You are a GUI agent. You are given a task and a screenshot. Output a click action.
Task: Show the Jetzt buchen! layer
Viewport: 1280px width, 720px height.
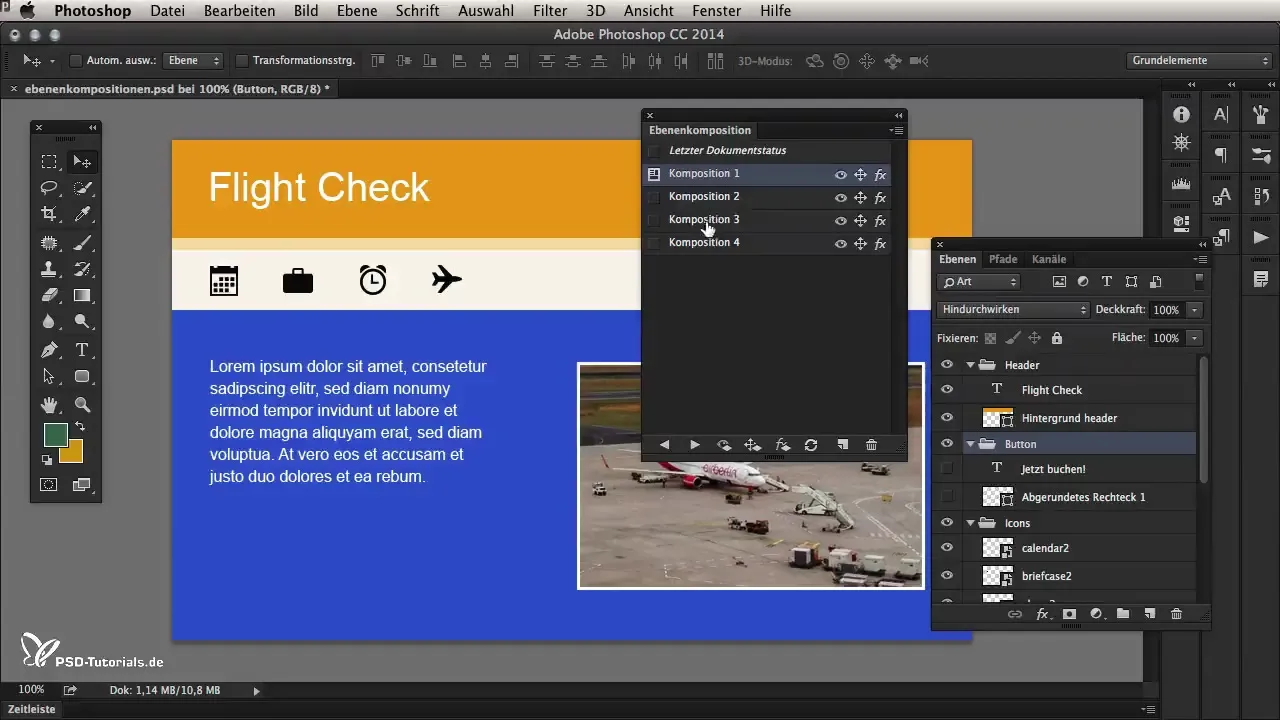[x=947, y=468]
